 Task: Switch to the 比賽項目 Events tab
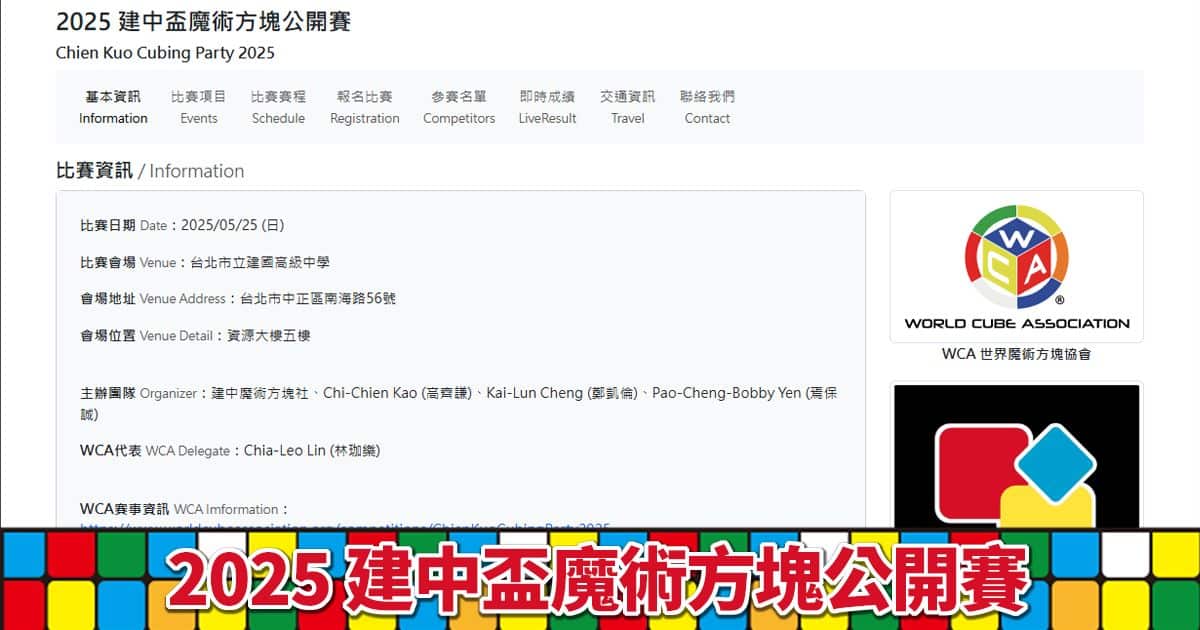click(x=199, y=107)
